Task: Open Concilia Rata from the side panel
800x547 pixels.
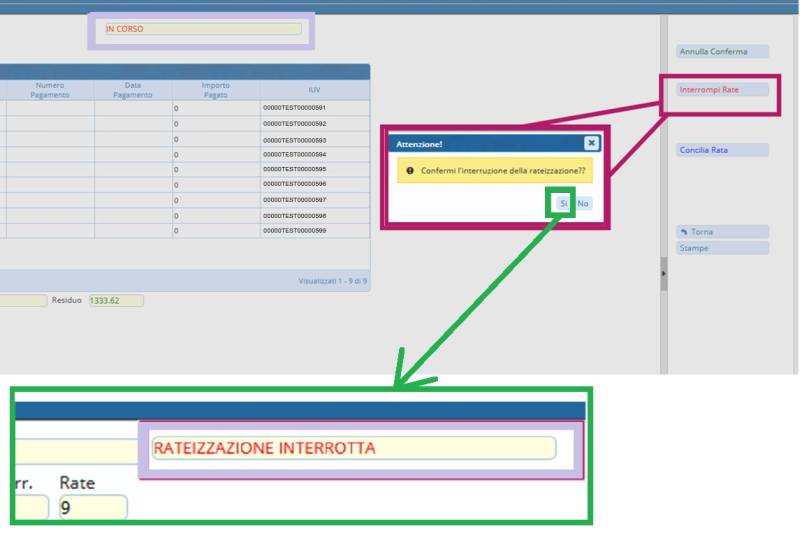Action: [723, 150]
